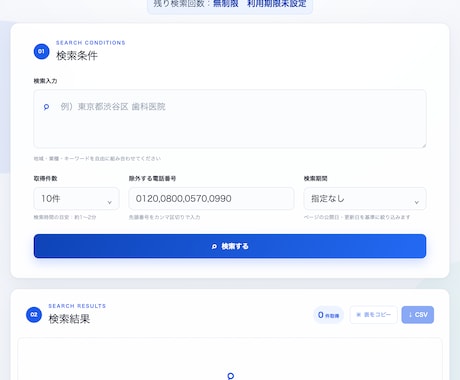Viewport: 460px width, 380px height.
Task: Click the SEARCH RESULTS label
Action: coord(77,306)
